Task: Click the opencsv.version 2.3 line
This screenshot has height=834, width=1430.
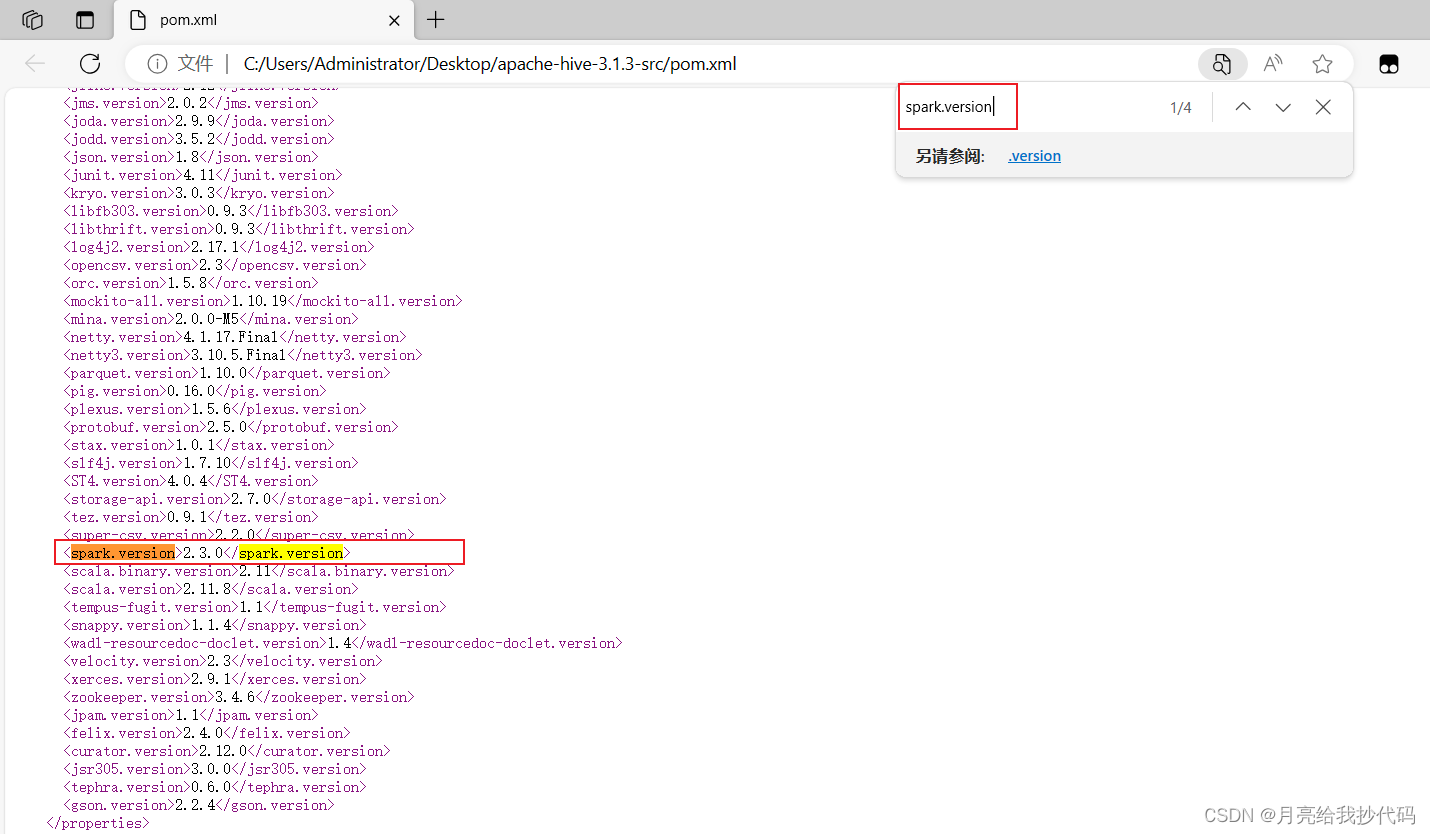Action: 215,265
